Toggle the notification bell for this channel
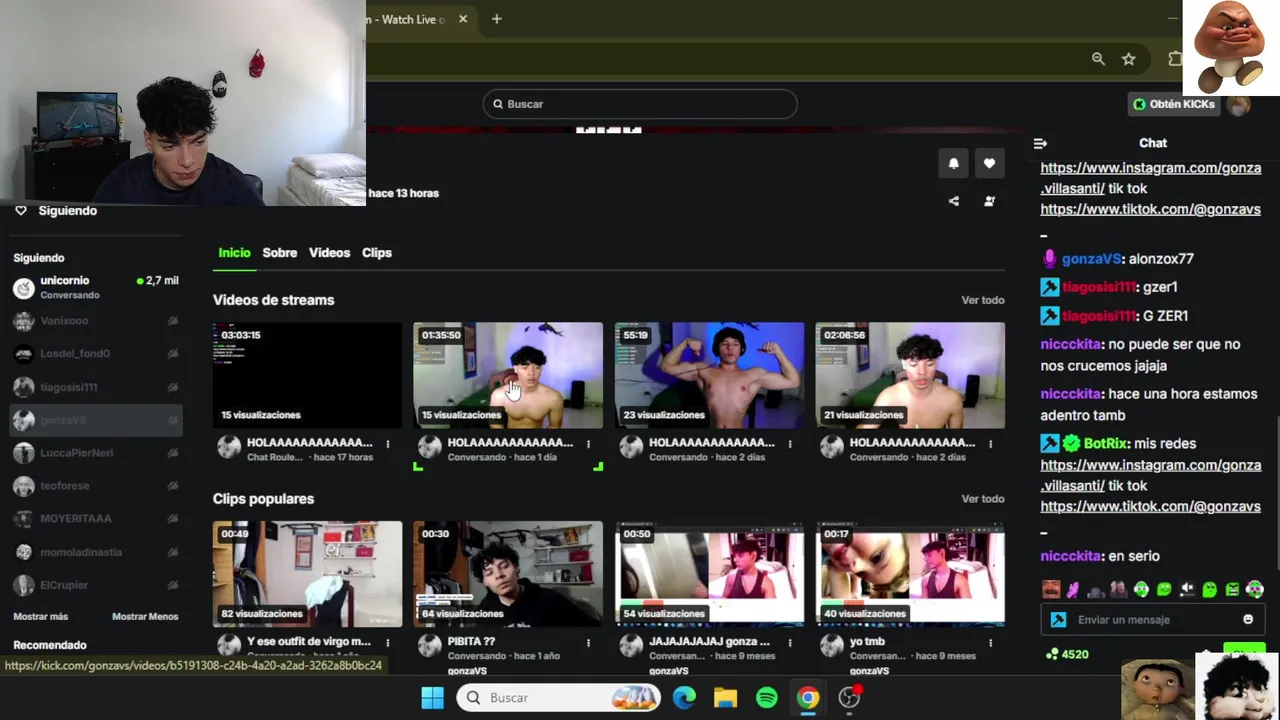This screenshot has height=720, width=1280. pyautogui.click(x=953, y=164)
